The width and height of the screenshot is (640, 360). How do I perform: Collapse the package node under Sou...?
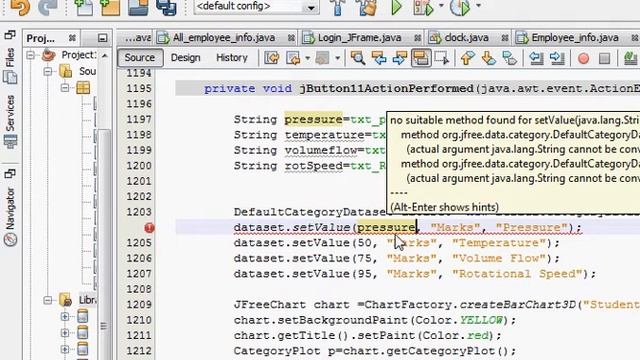pyautogui.click(x=65, y=88)
